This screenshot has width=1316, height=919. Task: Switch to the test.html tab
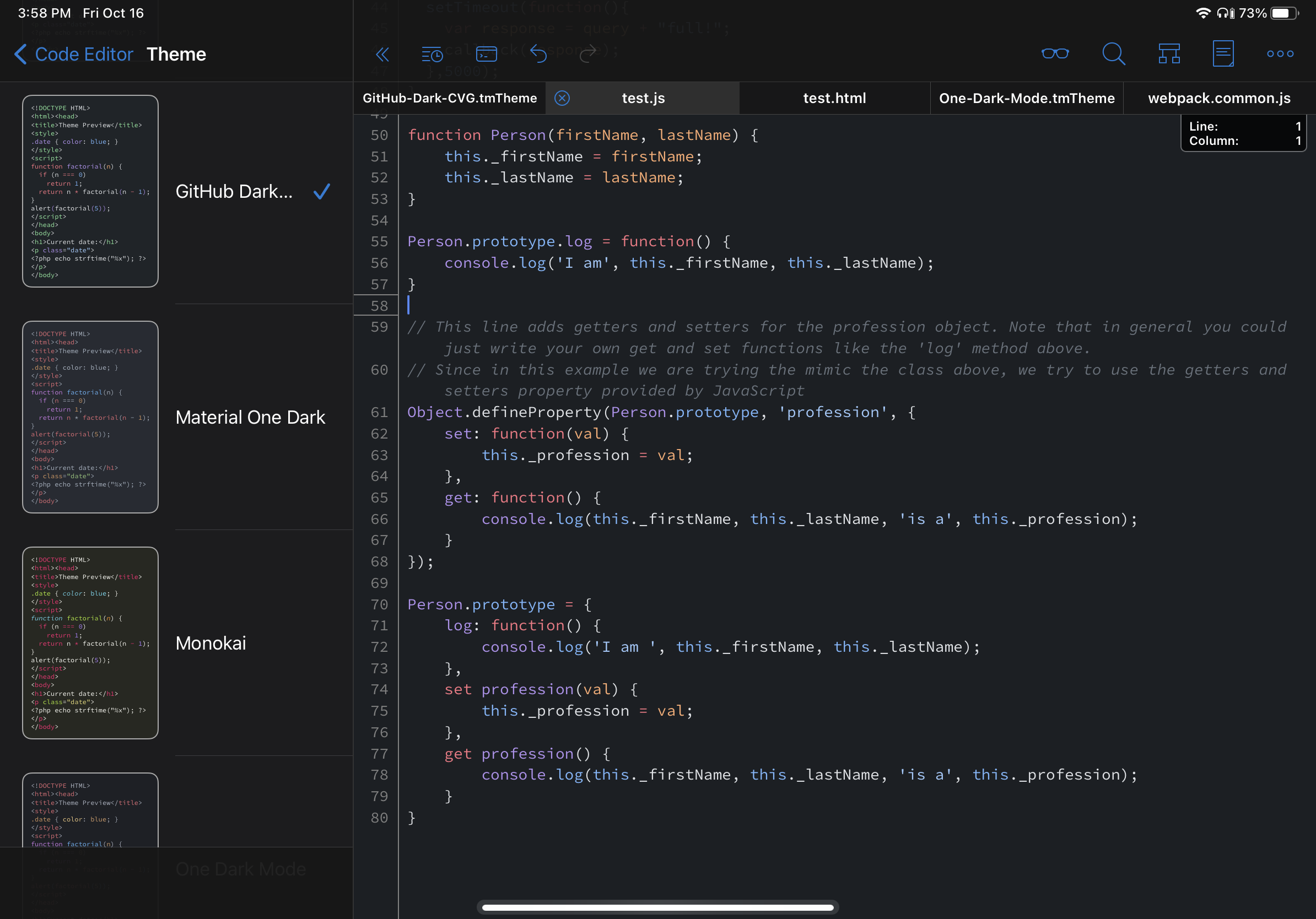[834, 98]
